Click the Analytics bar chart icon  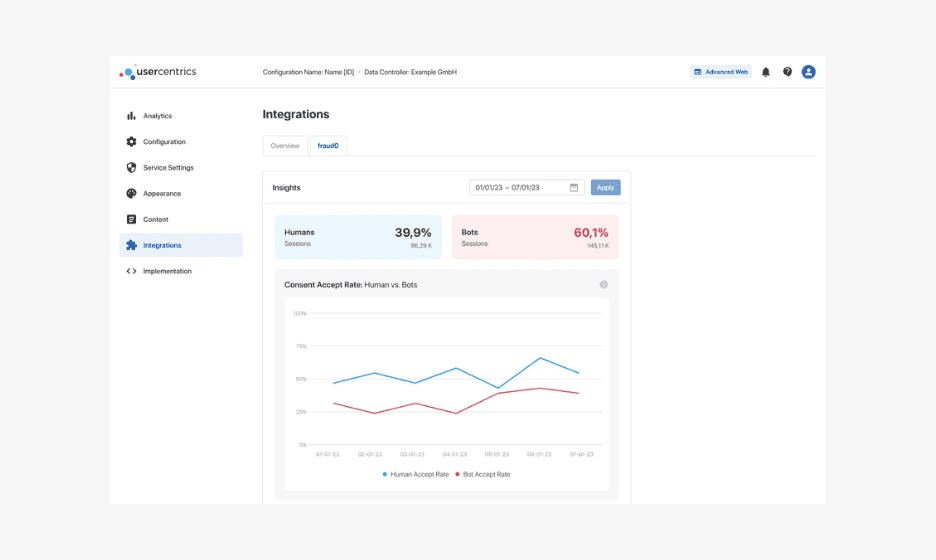131,116
